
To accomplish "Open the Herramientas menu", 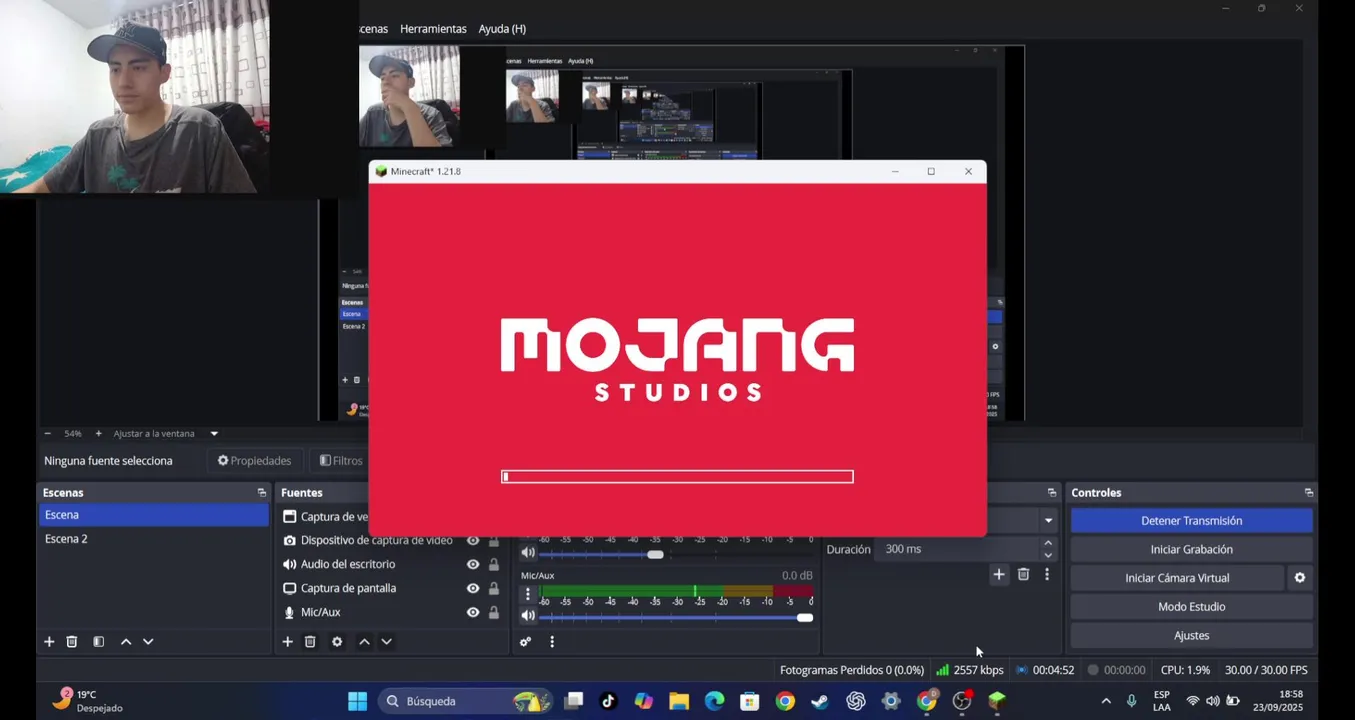I will (x=433, y=29).
